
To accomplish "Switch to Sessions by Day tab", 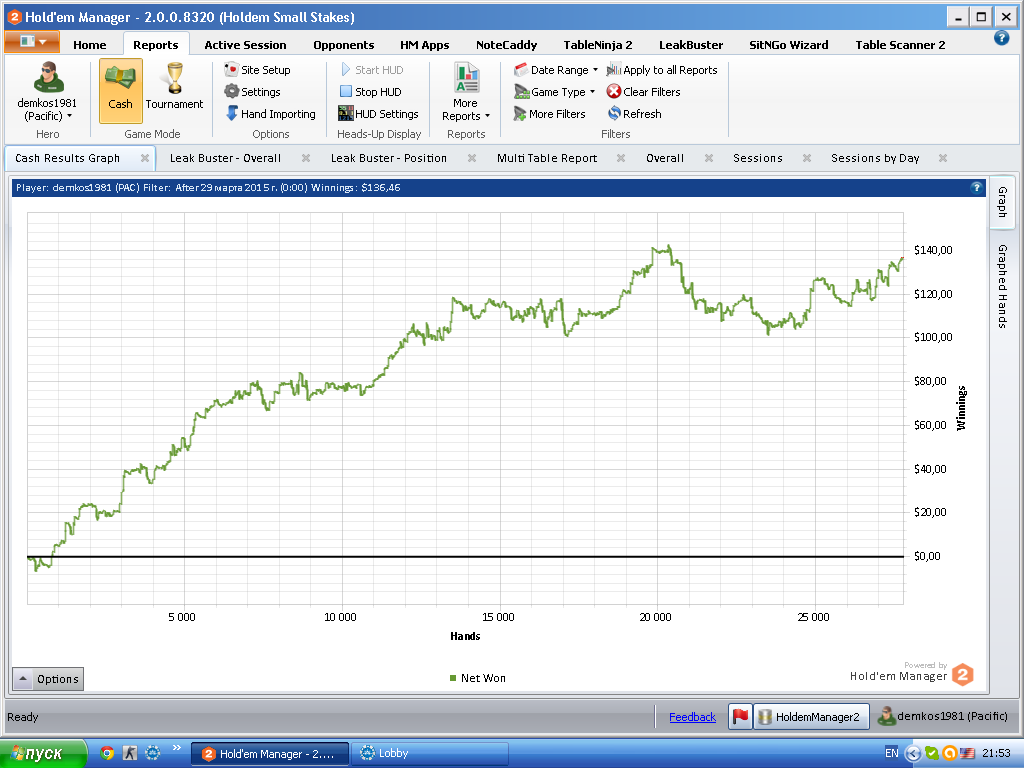I will (x=875, y=158).
